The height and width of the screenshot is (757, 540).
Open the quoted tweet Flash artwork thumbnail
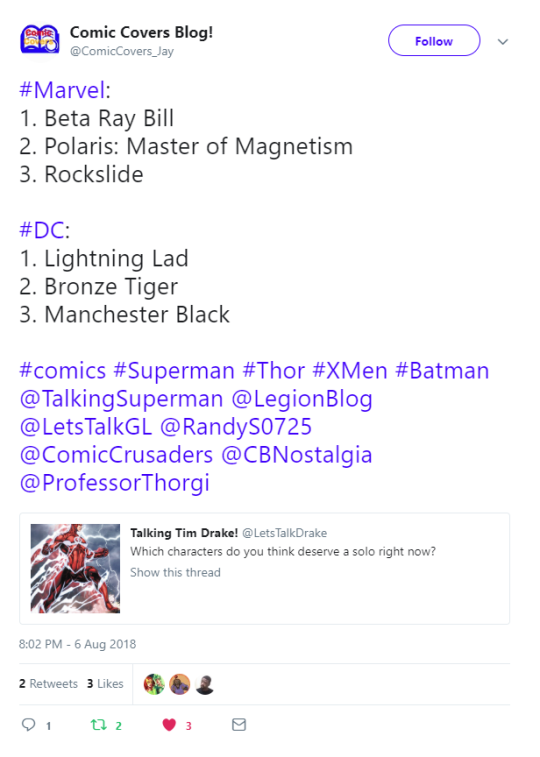click(x=75, y=568)
